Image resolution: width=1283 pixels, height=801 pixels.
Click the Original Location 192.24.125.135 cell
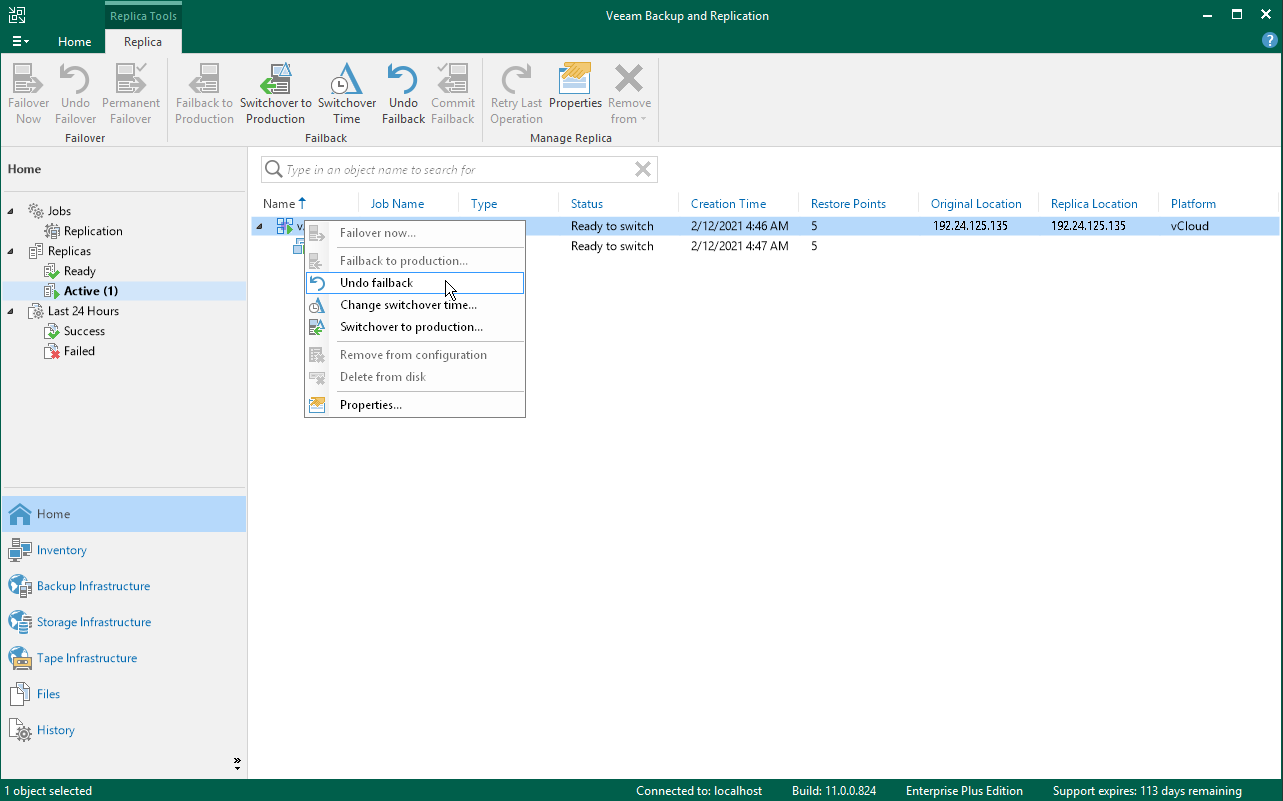tap(970, 226)
